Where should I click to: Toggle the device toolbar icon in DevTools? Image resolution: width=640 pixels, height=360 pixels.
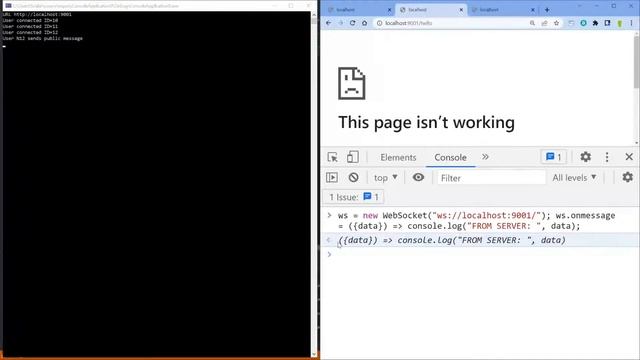(x=353, y=157)
